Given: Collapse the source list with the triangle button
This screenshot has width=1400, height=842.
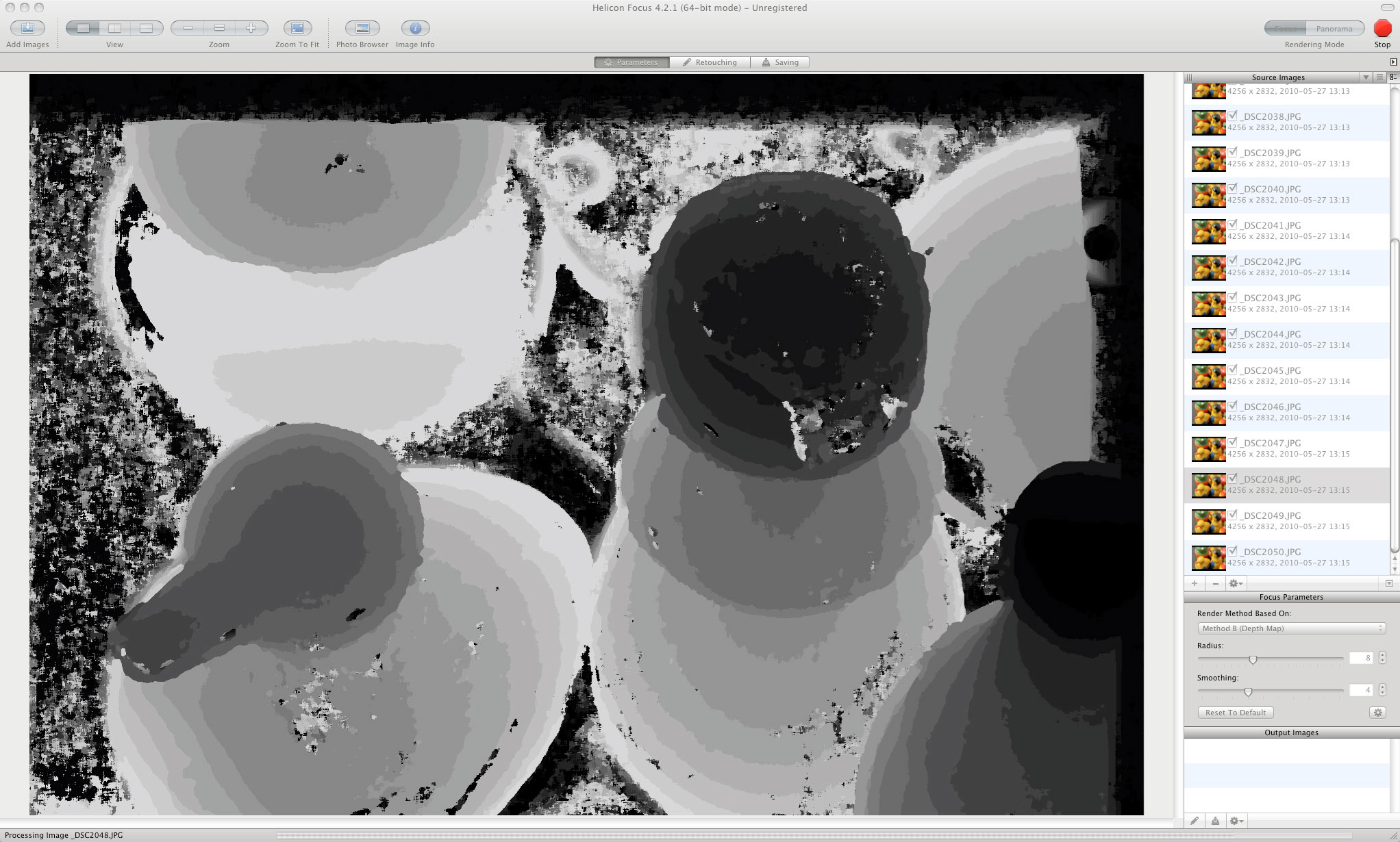Looking at the screenshot, I should pyautogui.click(x=1389, y=583).
